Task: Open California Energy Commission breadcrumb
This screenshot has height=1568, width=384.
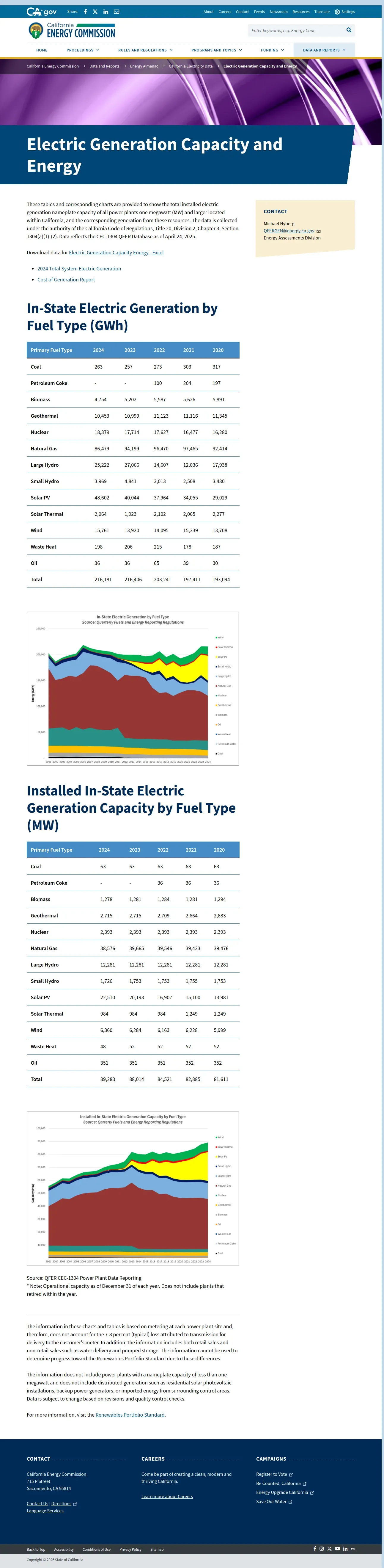Action: 53,66
